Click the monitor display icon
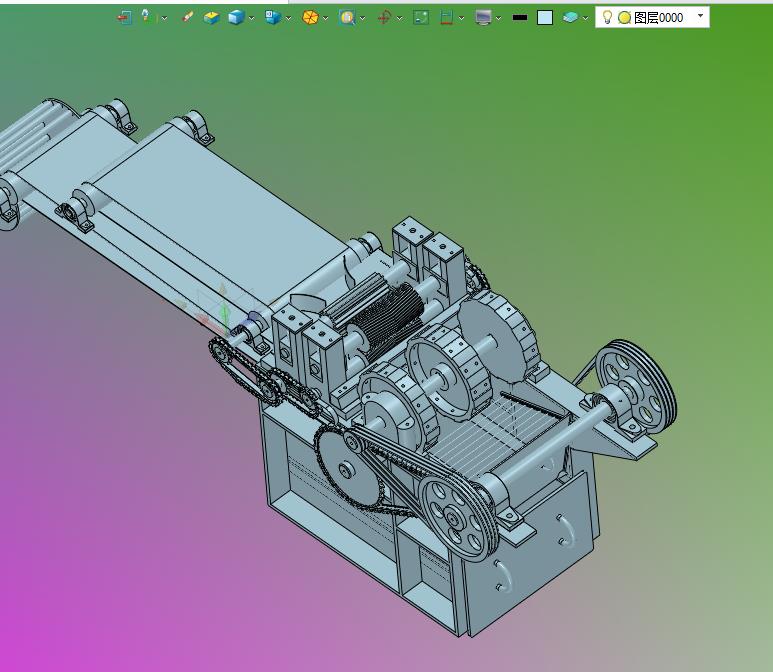The width and height of the screenshot is (773, 672). 483,17
